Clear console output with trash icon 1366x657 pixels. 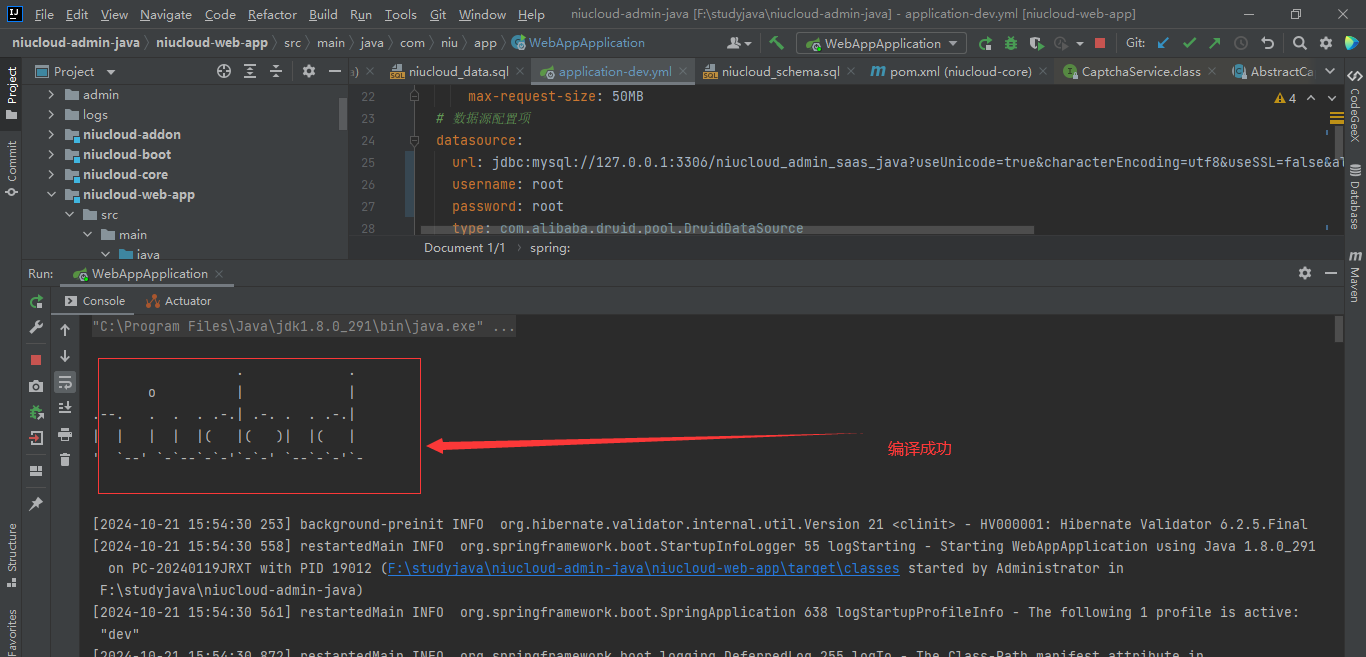[x=65, y=460]
